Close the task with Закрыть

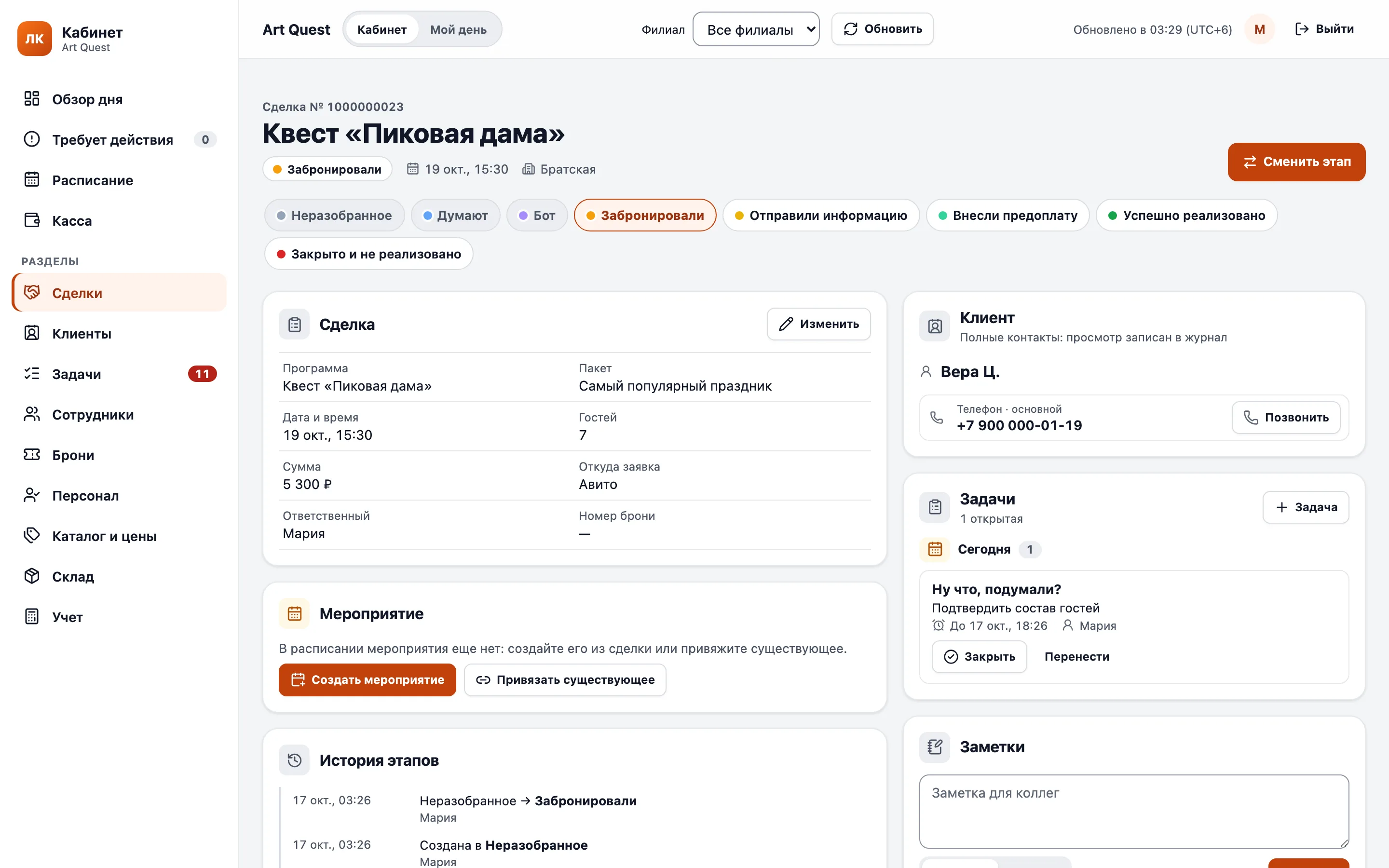pyautogui.click(x=979, y=657)
